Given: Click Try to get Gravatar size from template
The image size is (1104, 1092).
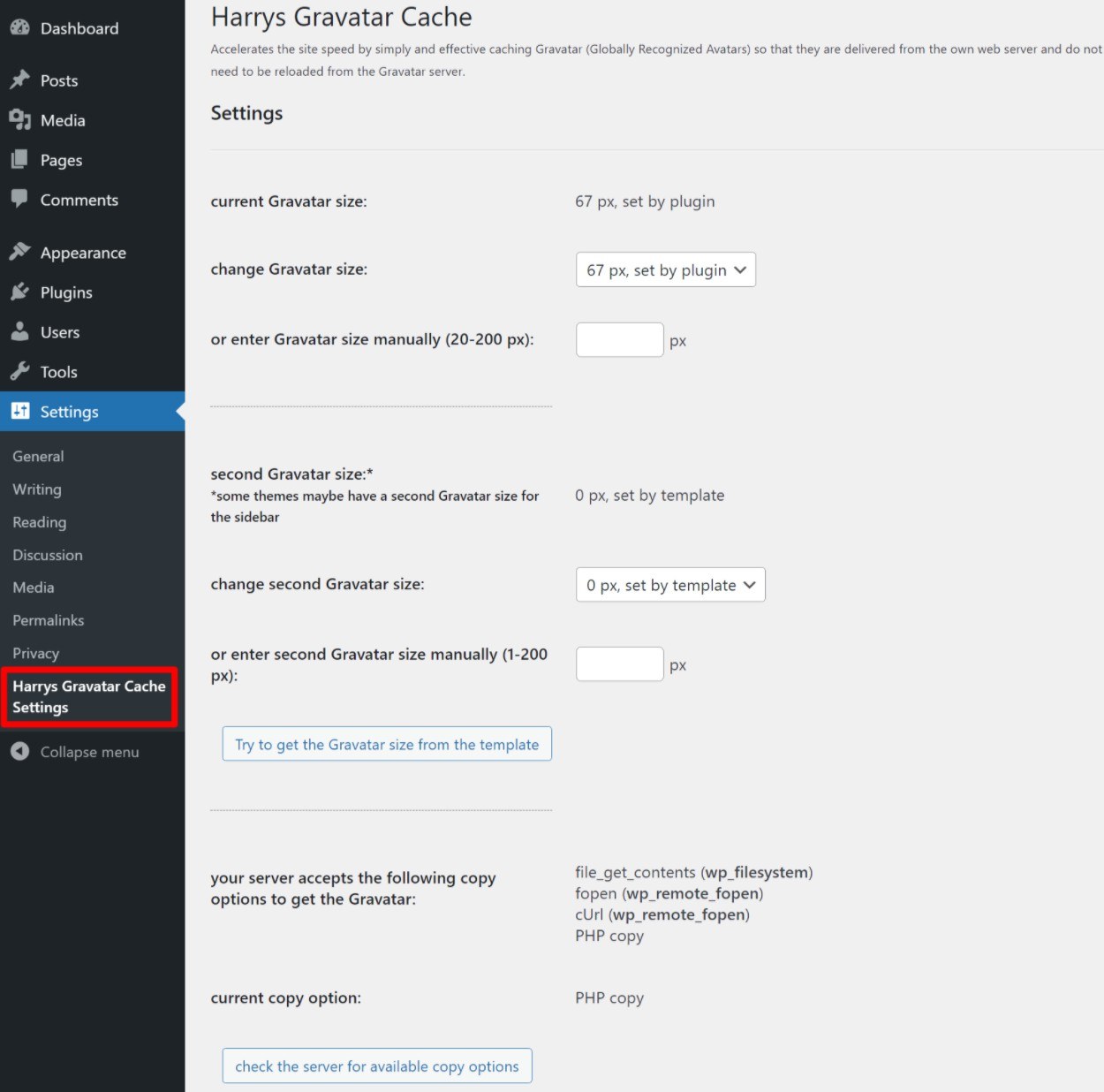Looking at the screenshot, I should point(387,744).
